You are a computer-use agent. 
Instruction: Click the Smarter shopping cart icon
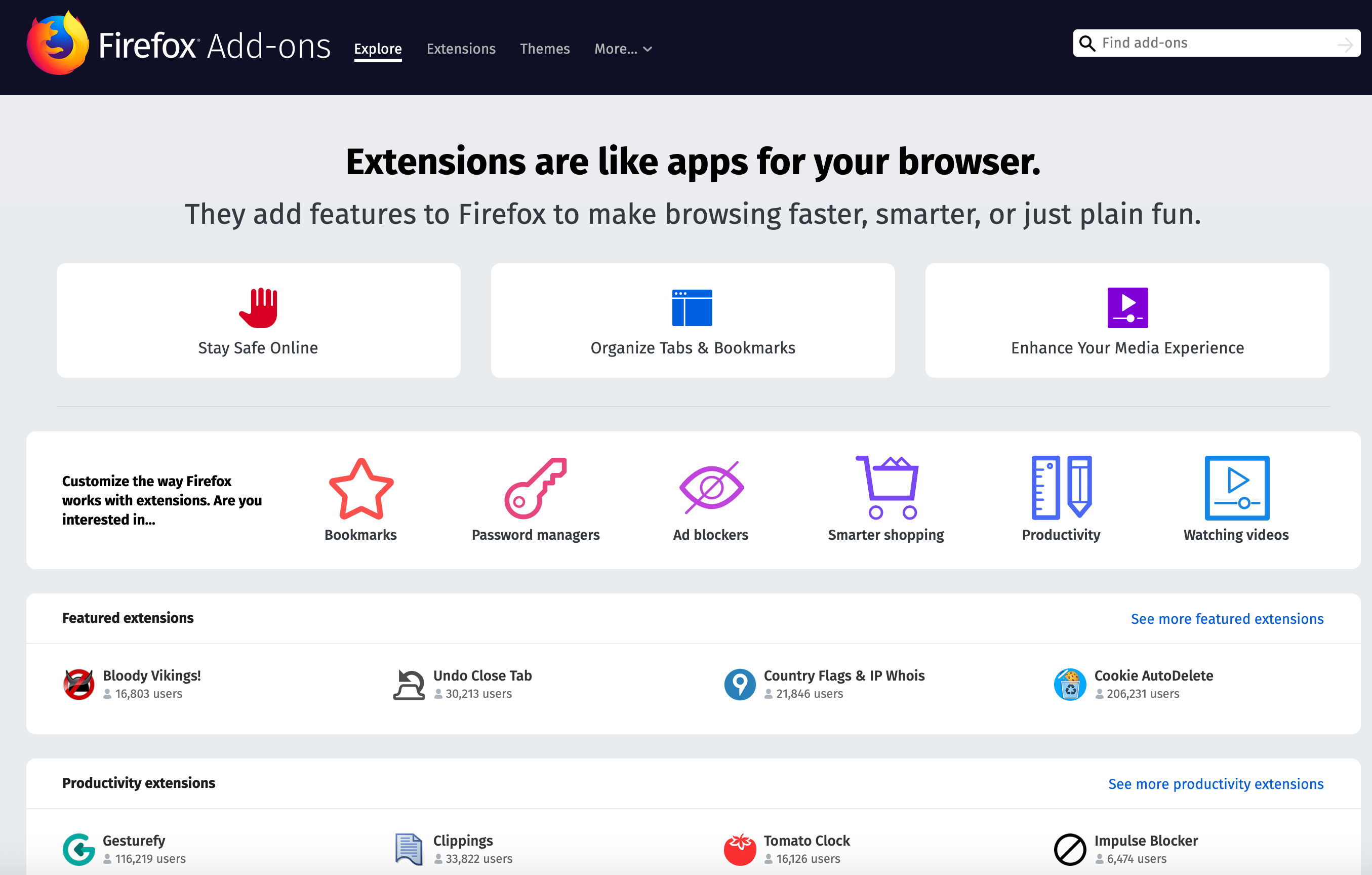pyautogui.click(x=886, y=488)
